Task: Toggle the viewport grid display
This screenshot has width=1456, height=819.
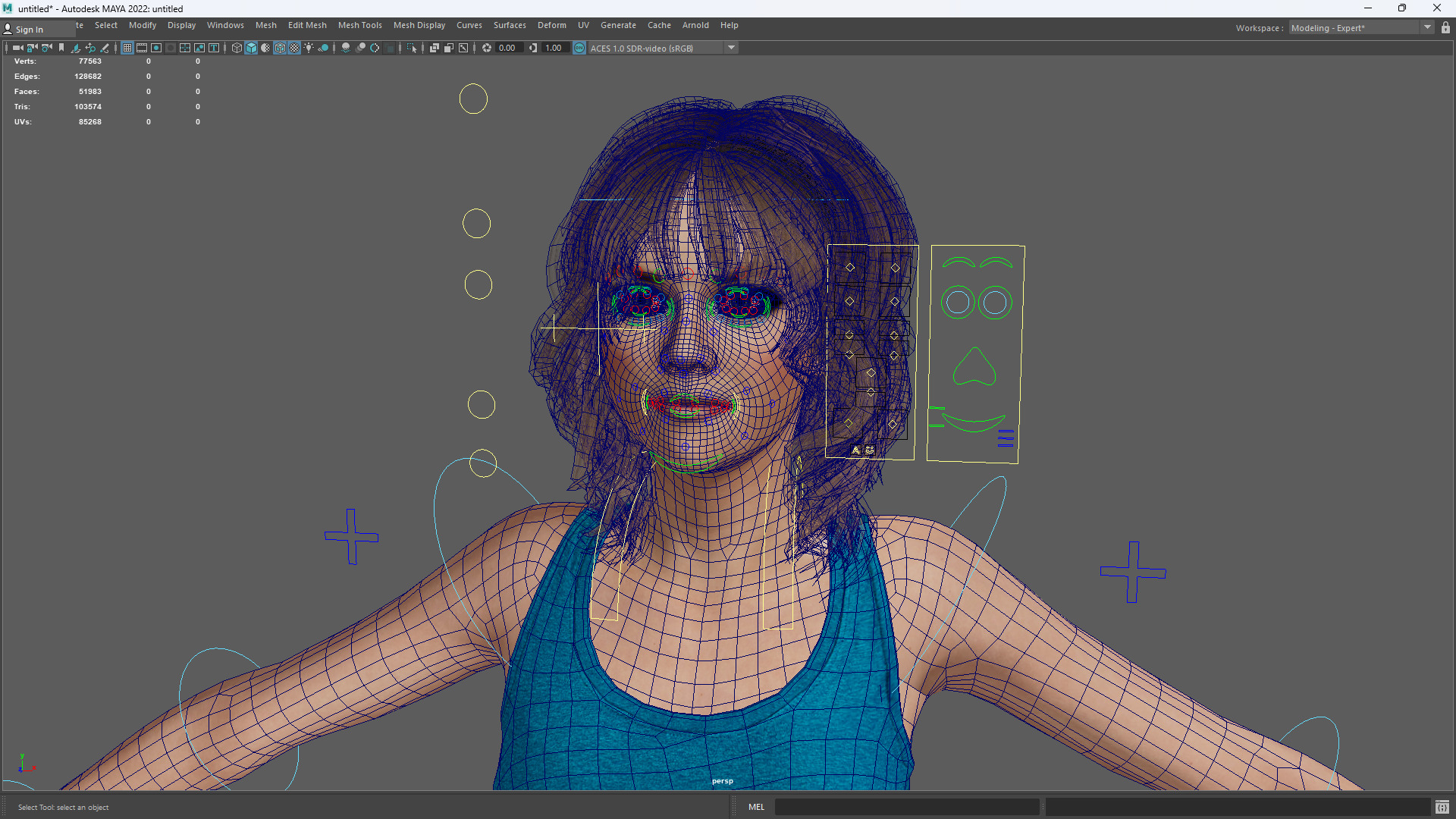Action: [x=127, y=48]
